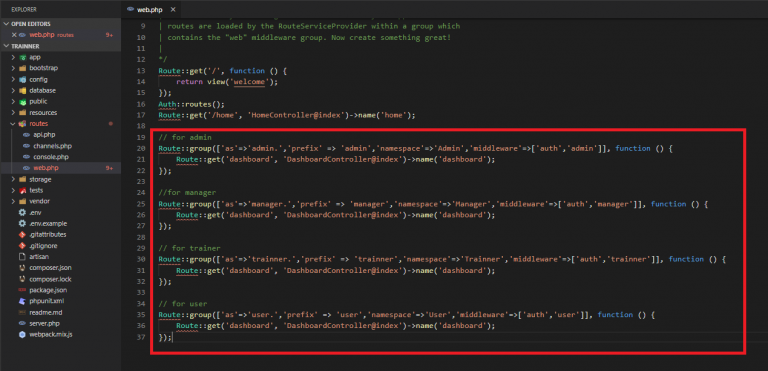
Task: Click the app folder icon
Action: point(22,57)
